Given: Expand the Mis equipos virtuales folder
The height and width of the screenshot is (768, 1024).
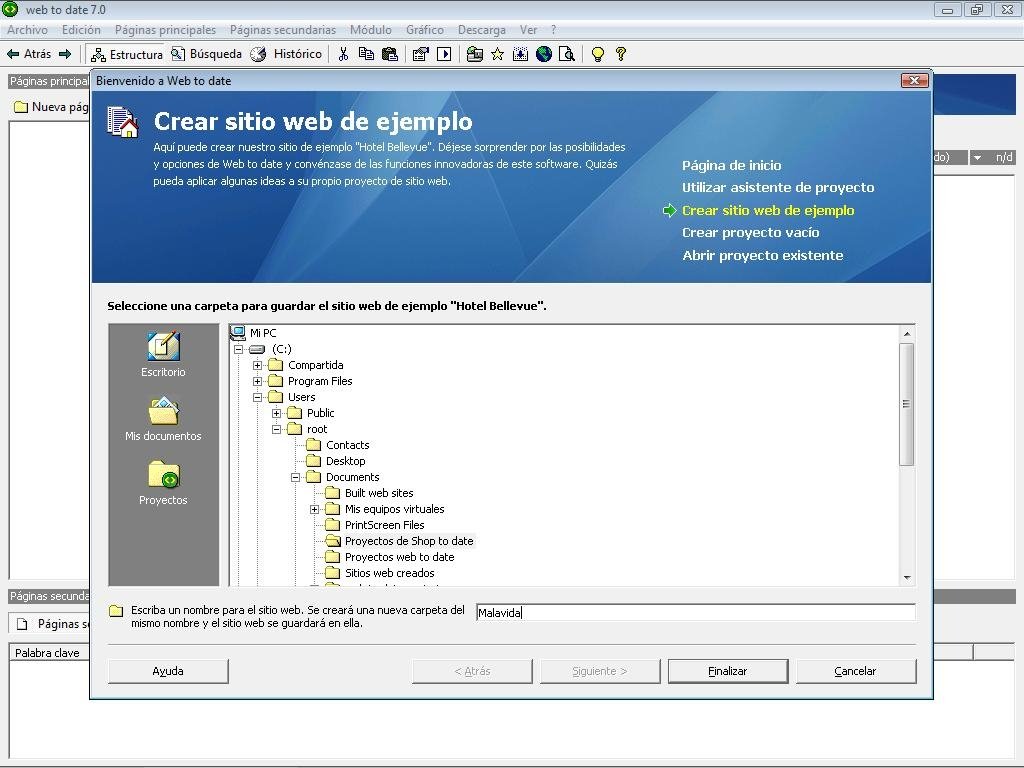Looking at the screenshot, I should pos(314,509).
